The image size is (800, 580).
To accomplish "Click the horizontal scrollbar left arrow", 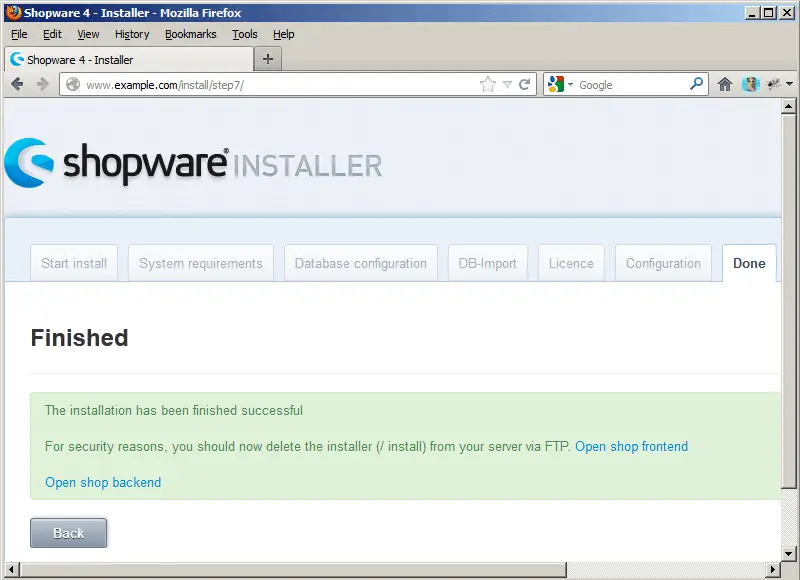I will point(12,569).
